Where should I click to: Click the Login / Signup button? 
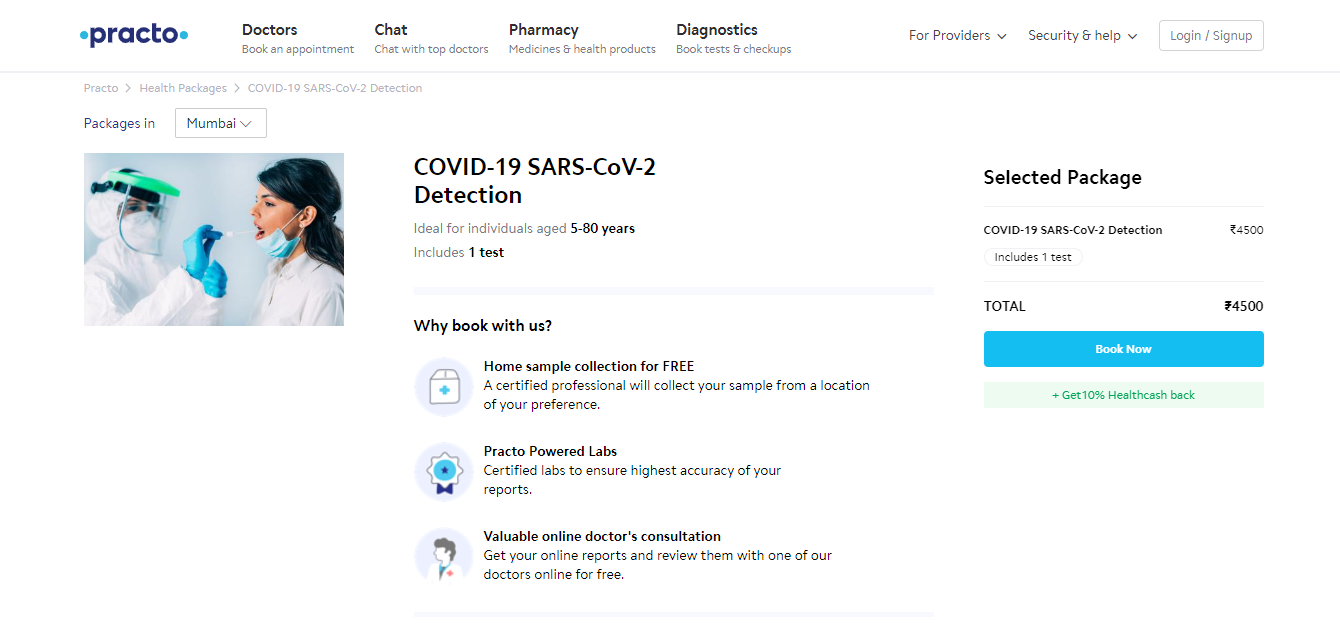(x=1211, y=36)
